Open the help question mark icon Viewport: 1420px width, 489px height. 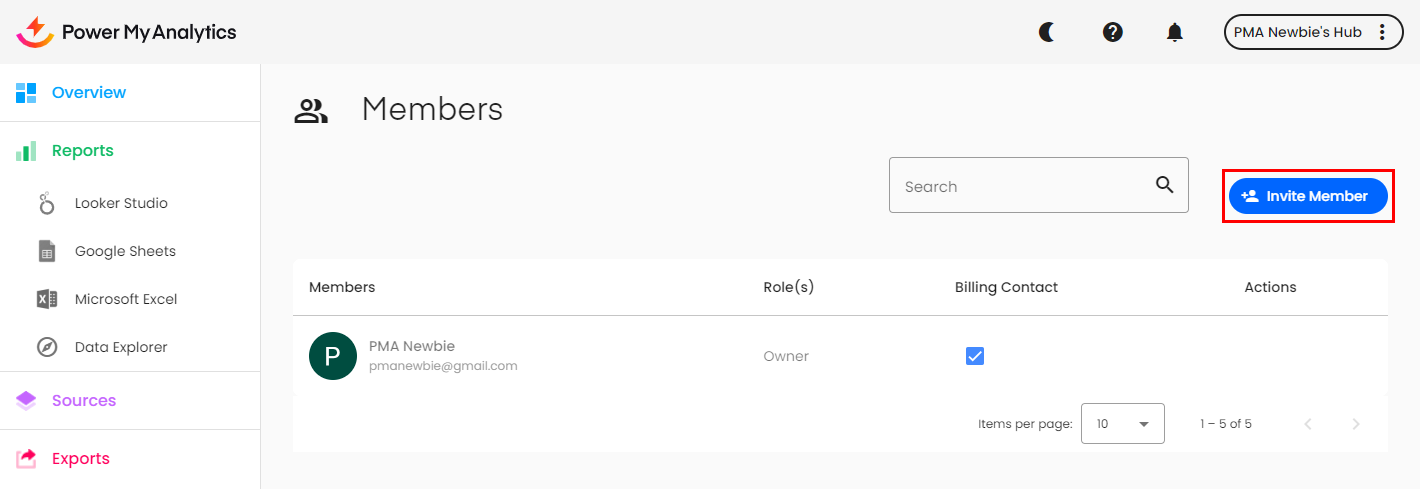click(1112, 32)
